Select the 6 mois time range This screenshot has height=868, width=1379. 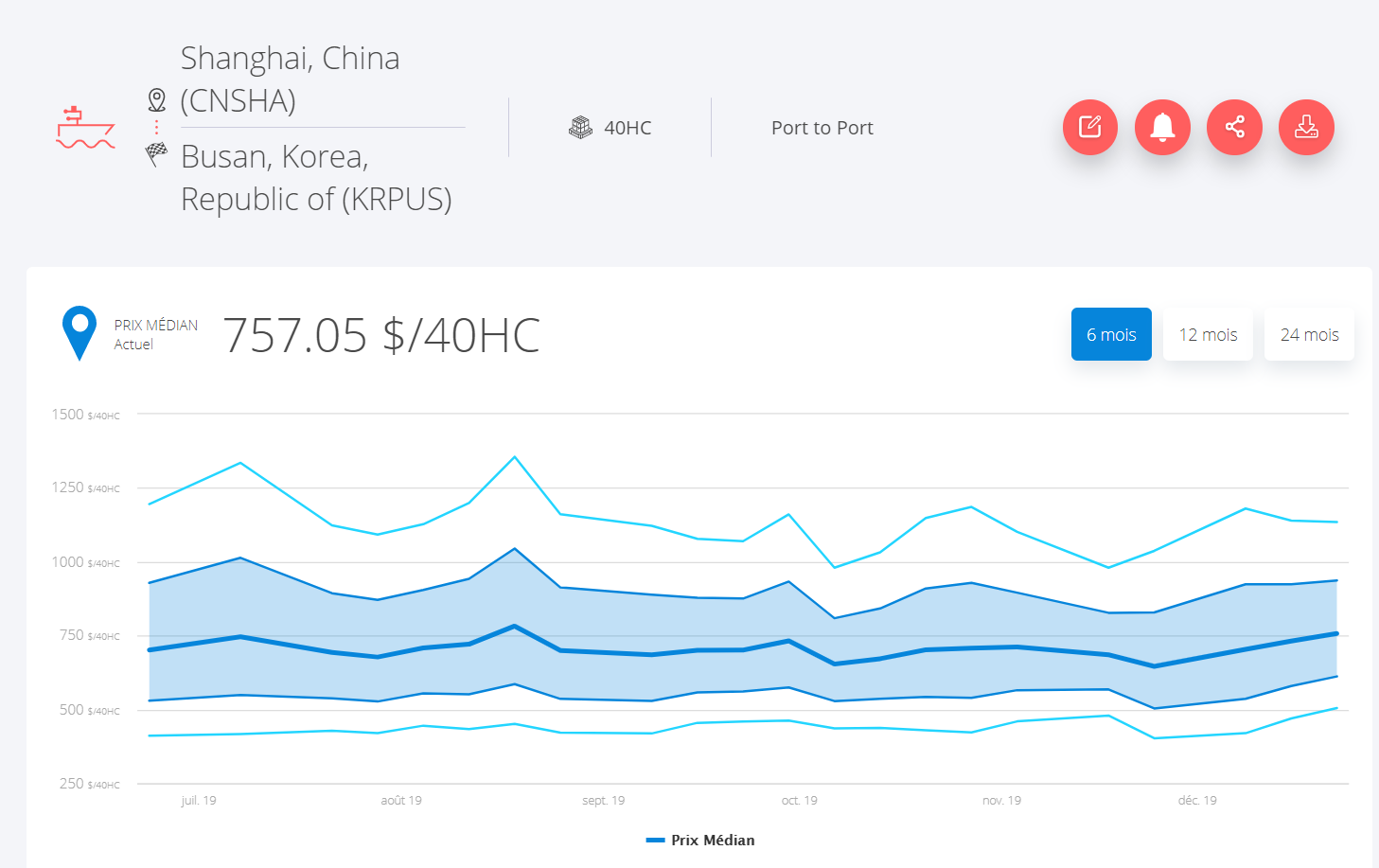[1111, 334]
